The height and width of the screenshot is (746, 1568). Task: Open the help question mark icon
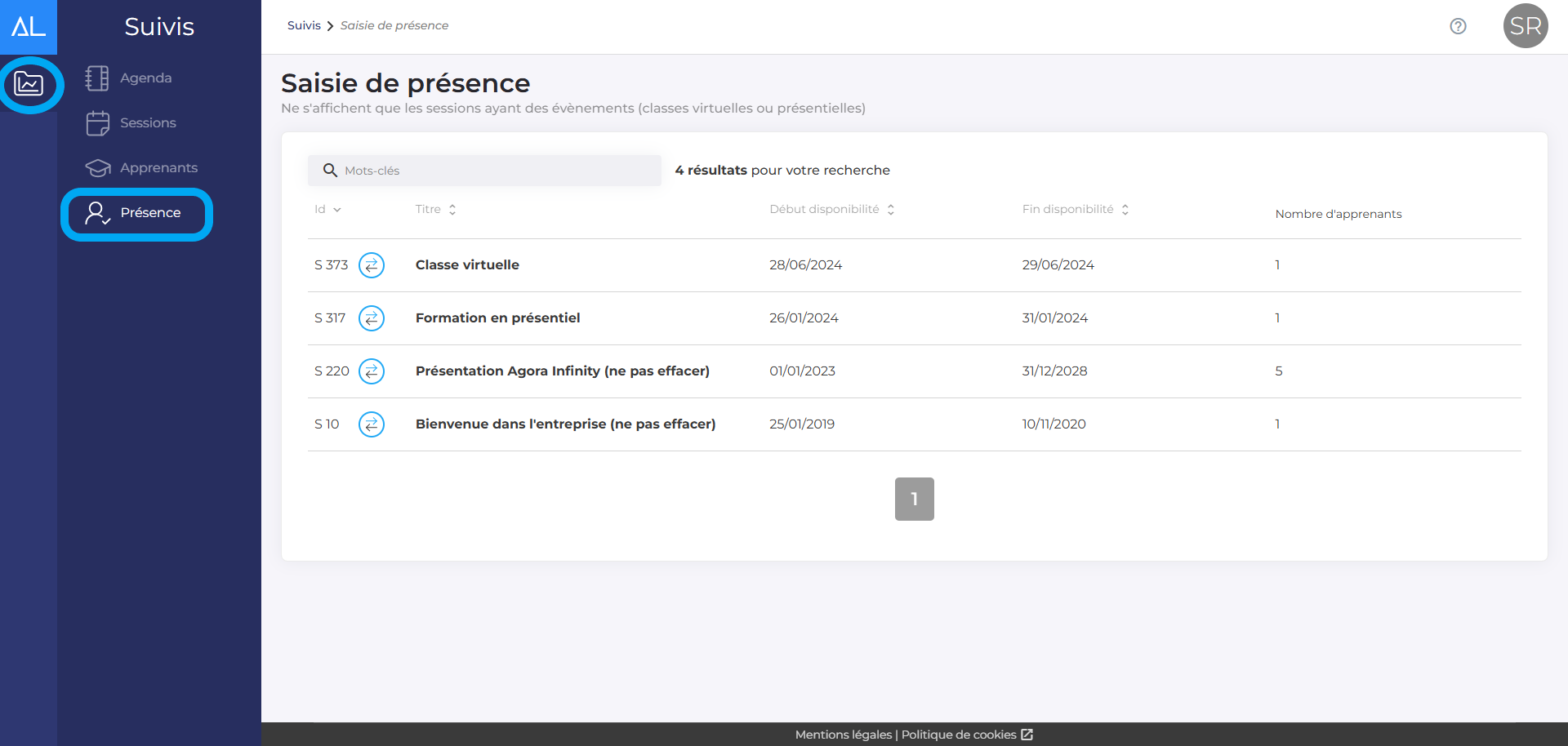coord(1458,26)
